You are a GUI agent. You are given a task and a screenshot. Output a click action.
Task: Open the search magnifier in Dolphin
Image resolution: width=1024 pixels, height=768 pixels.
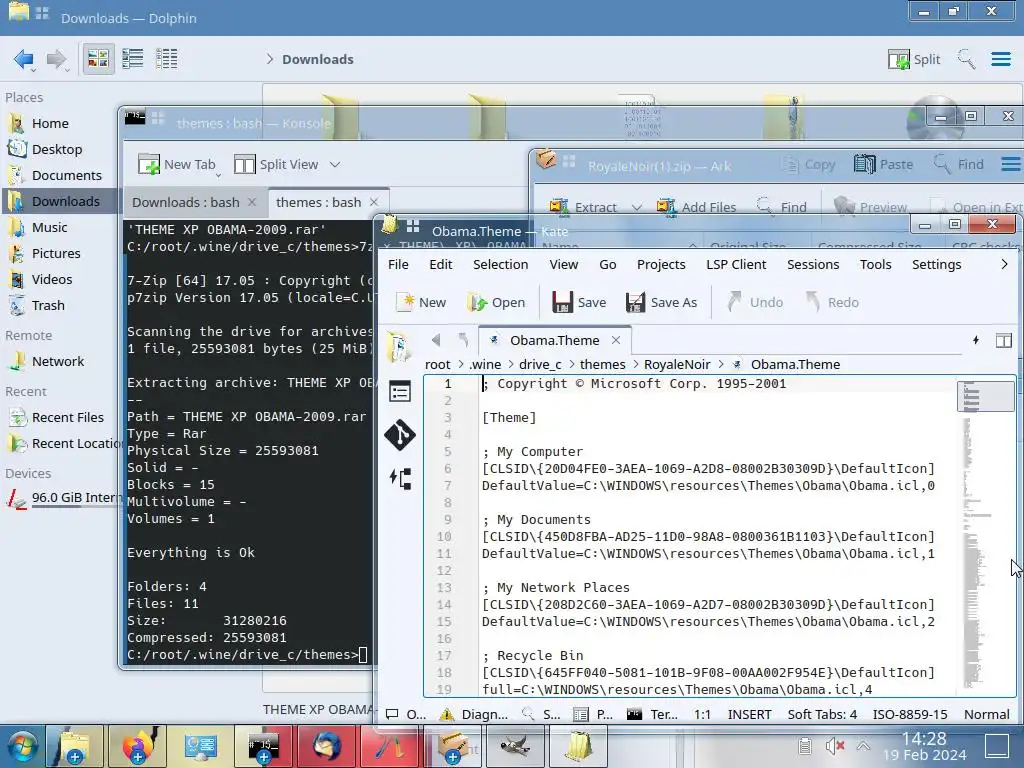[x=967, y=59]
